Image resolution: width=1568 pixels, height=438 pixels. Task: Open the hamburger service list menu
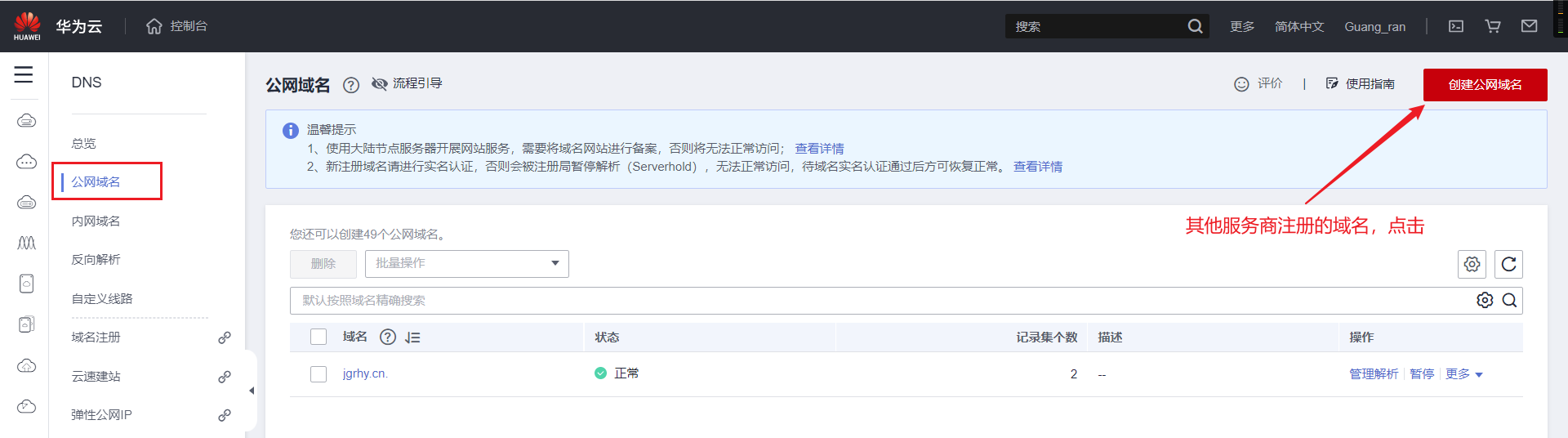[x=24, y=74]
